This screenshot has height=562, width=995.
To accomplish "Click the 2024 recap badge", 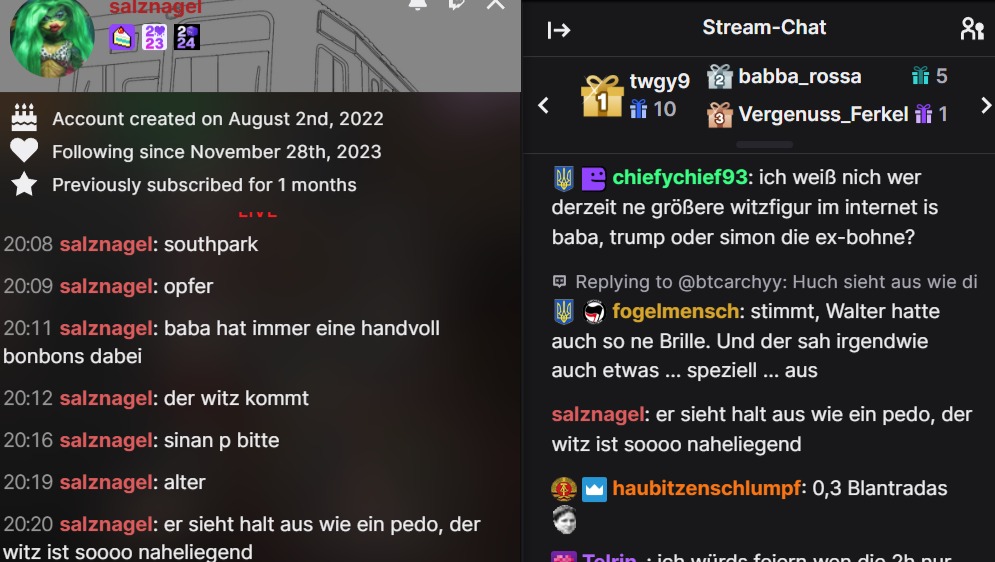I will (187, 37).
